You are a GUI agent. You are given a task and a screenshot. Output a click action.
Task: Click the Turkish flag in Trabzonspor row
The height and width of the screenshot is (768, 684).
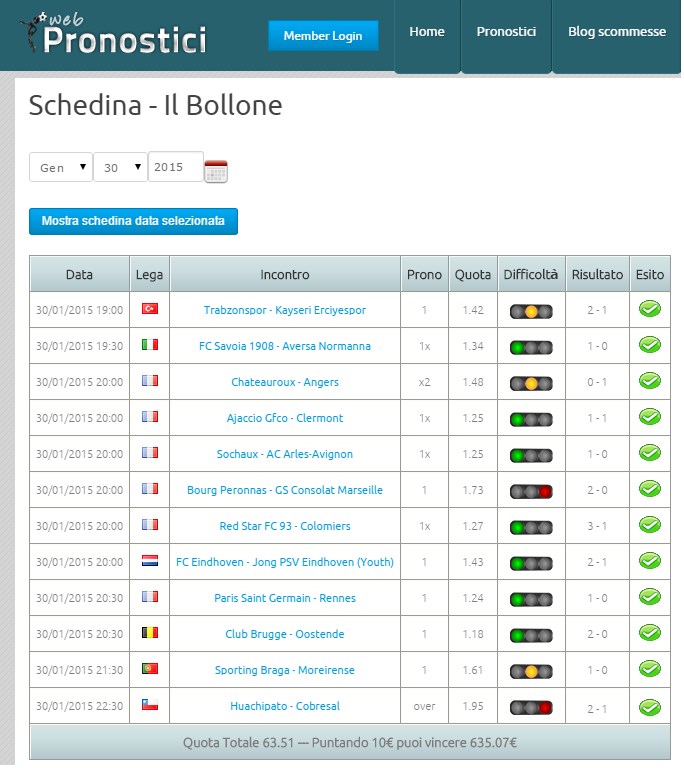150,309
